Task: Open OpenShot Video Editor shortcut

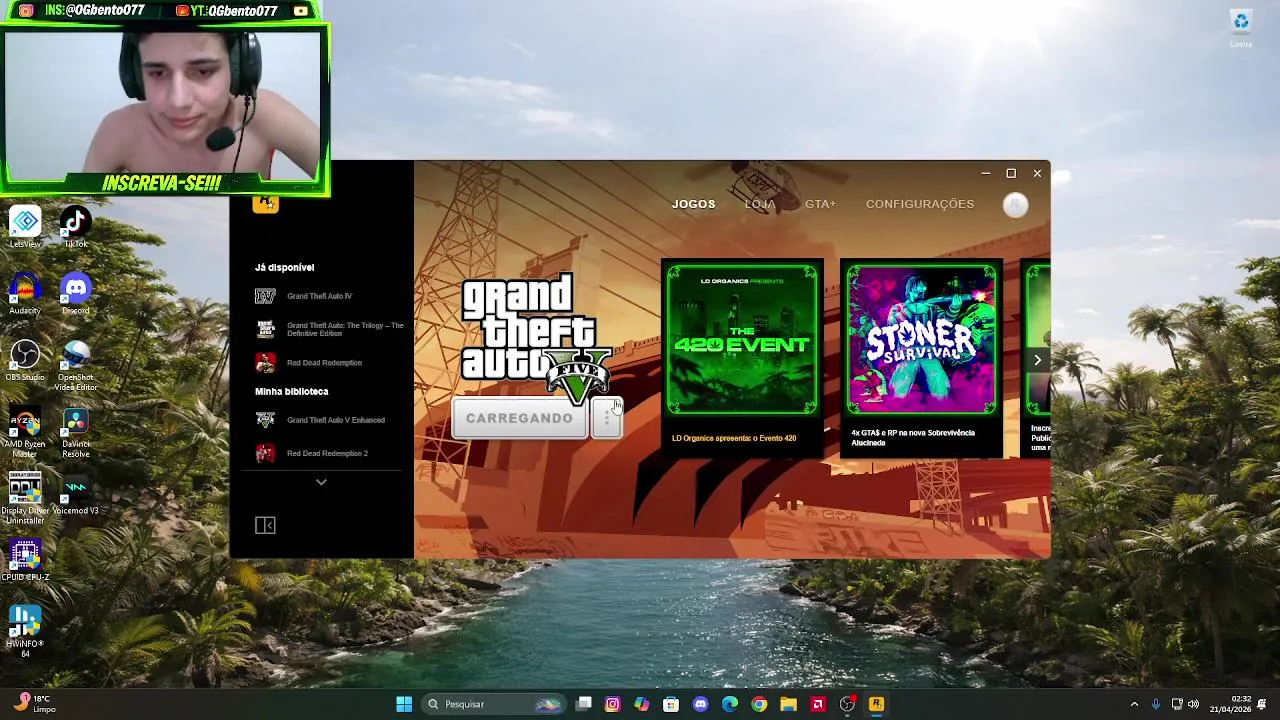Action: click(x=75, y=366)
